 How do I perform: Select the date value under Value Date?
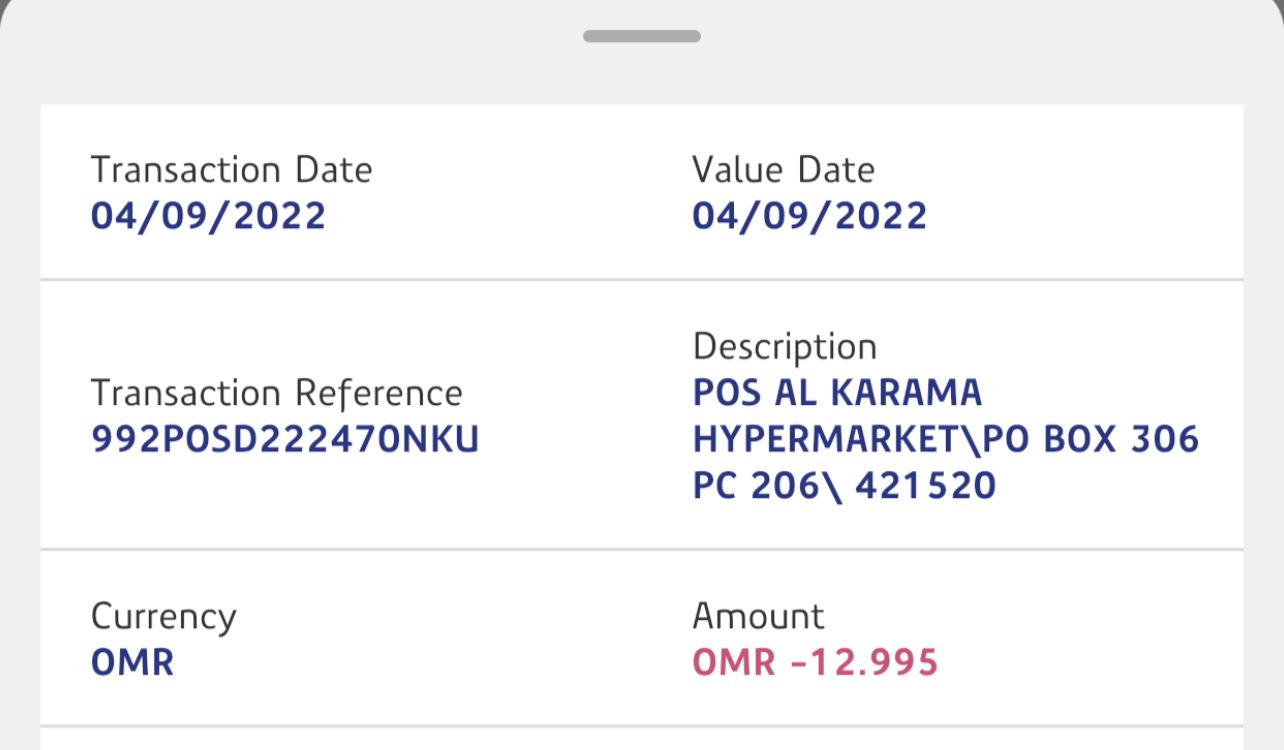(809, 216)
